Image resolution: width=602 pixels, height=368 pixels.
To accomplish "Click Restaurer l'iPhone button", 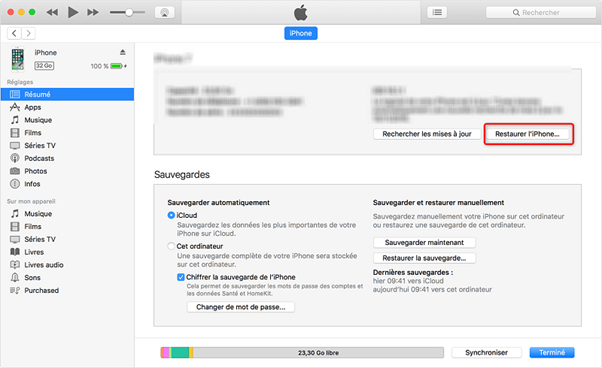I will click(527, 134).
